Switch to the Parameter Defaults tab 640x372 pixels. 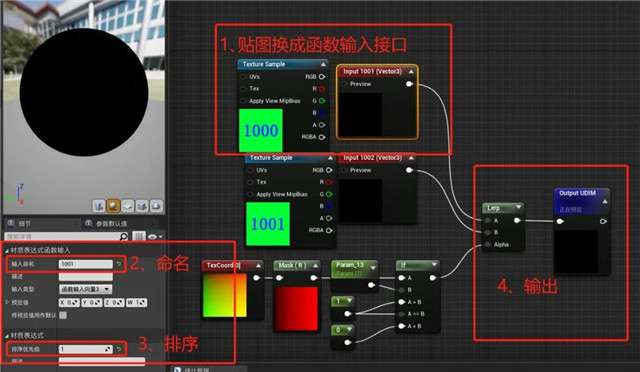coord(106,223)
